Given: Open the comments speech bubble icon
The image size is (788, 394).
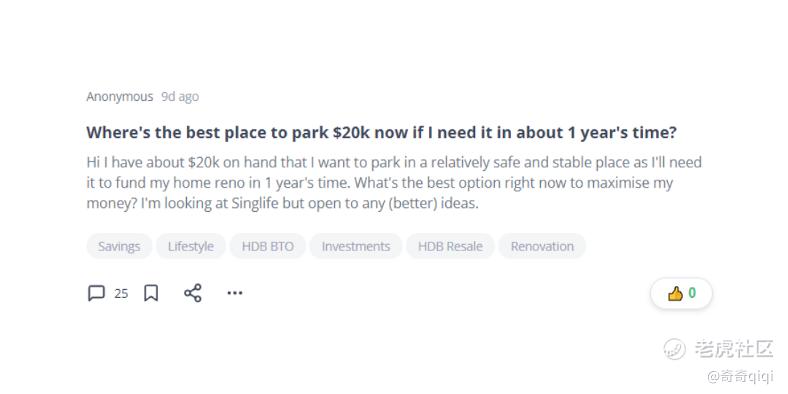Looking at the screenshot, I should 96,293.
